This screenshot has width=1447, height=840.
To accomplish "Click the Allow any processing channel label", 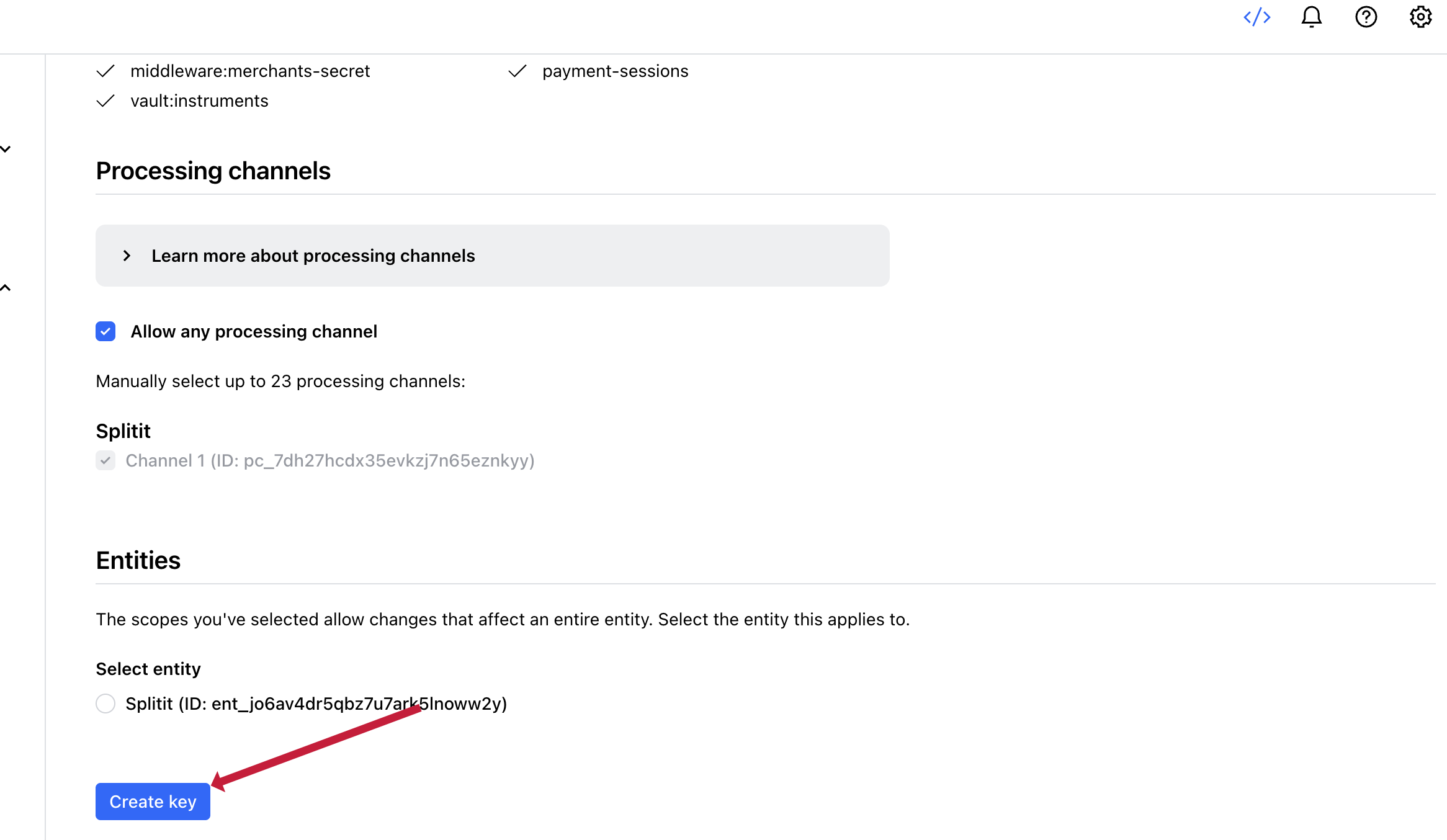I will [x=254, y=332].
